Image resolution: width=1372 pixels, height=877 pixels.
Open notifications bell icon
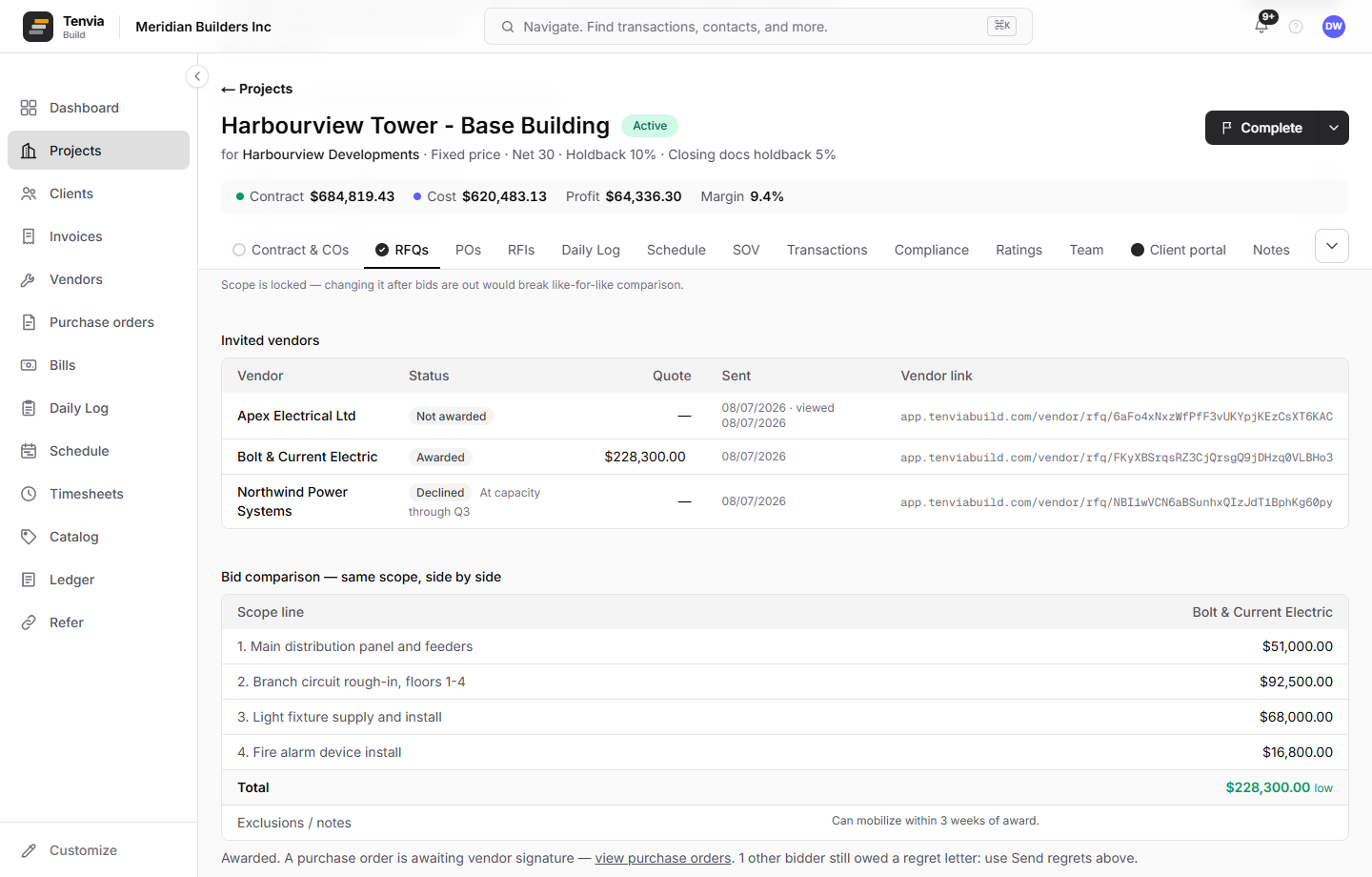click(x=1261, y=27)
